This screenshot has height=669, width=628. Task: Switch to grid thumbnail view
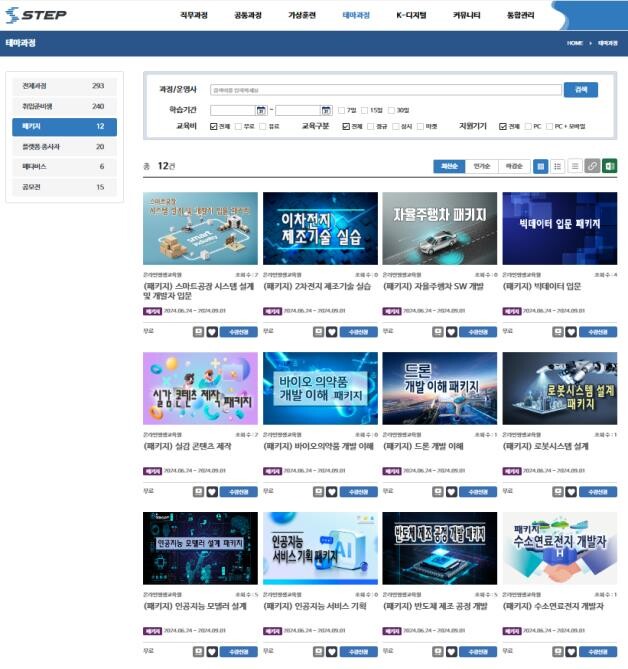click(x=541, y=166)
